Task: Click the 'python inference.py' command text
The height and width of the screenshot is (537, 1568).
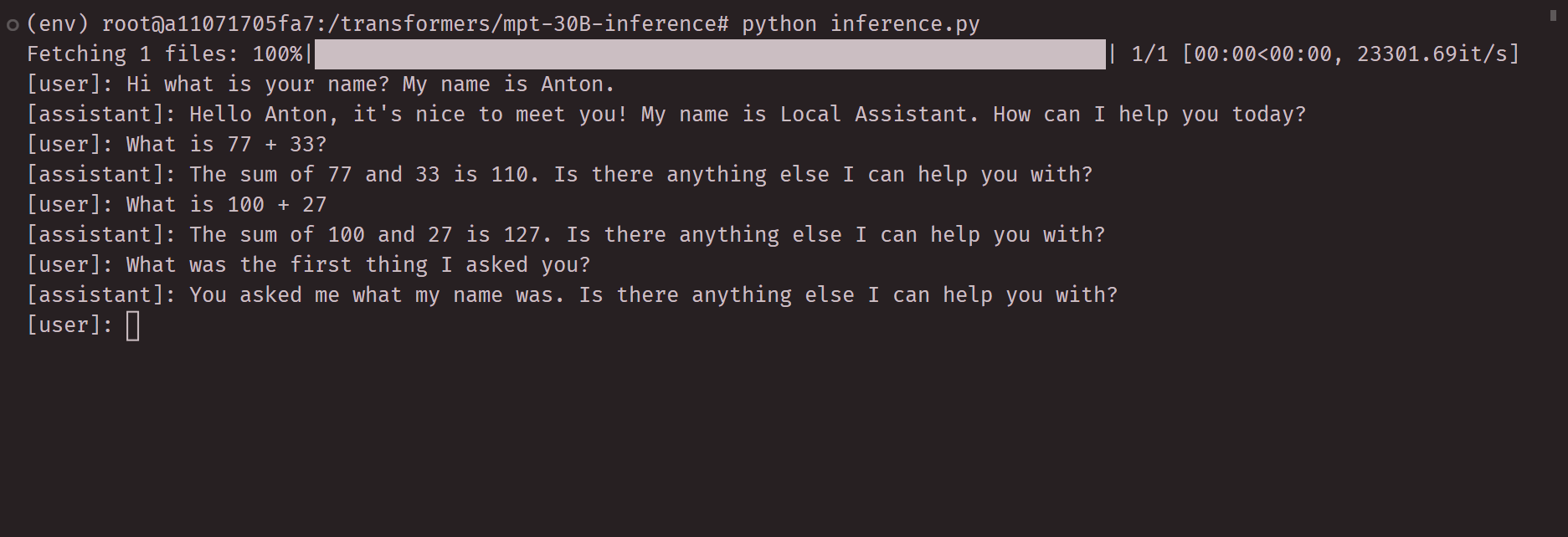Action: click(x=860, y=24)
